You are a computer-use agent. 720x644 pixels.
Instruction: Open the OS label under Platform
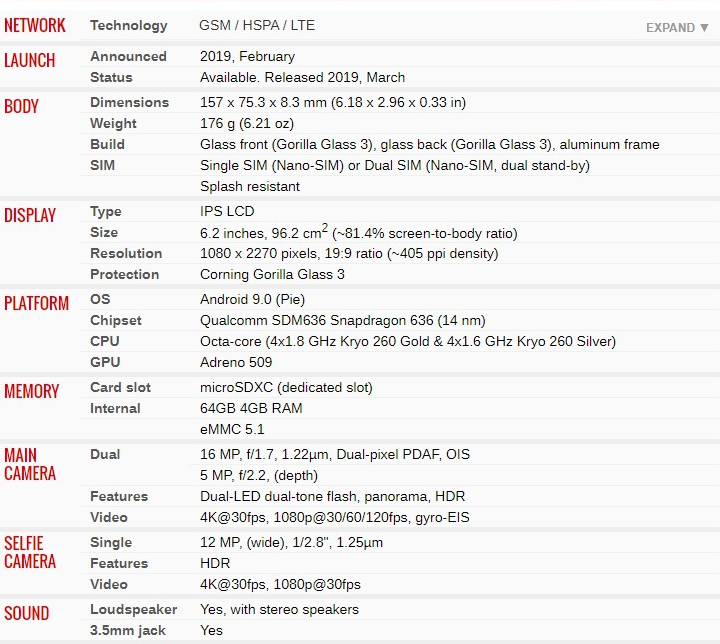tap(100, 299)
